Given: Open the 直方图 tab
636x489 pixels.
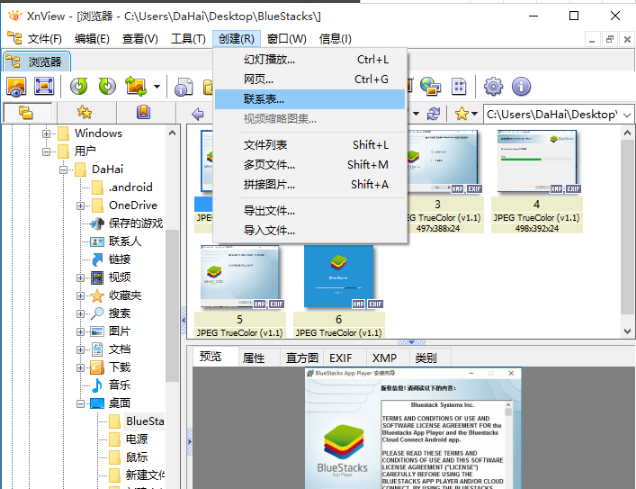Looking at the screenshot, I should click(x=301, y=357).
